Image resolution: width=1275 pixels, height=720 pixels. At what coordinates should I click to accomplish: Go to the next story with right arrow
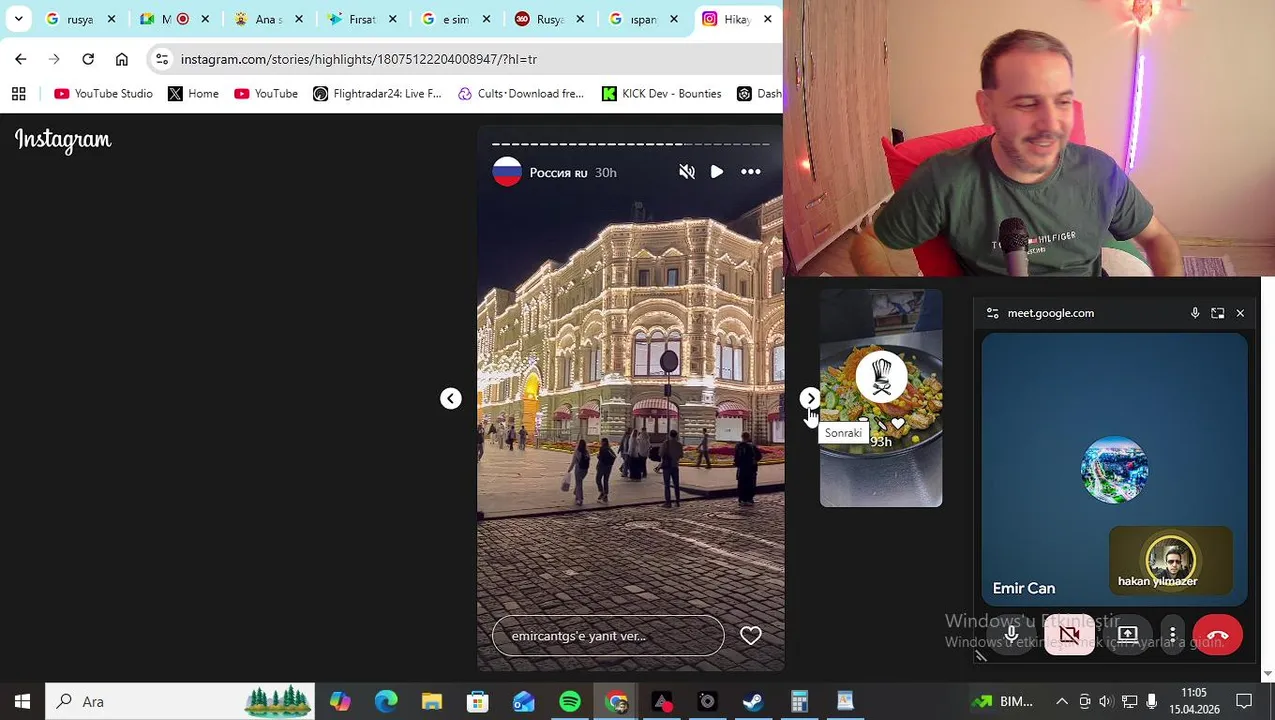click(810, 398)
